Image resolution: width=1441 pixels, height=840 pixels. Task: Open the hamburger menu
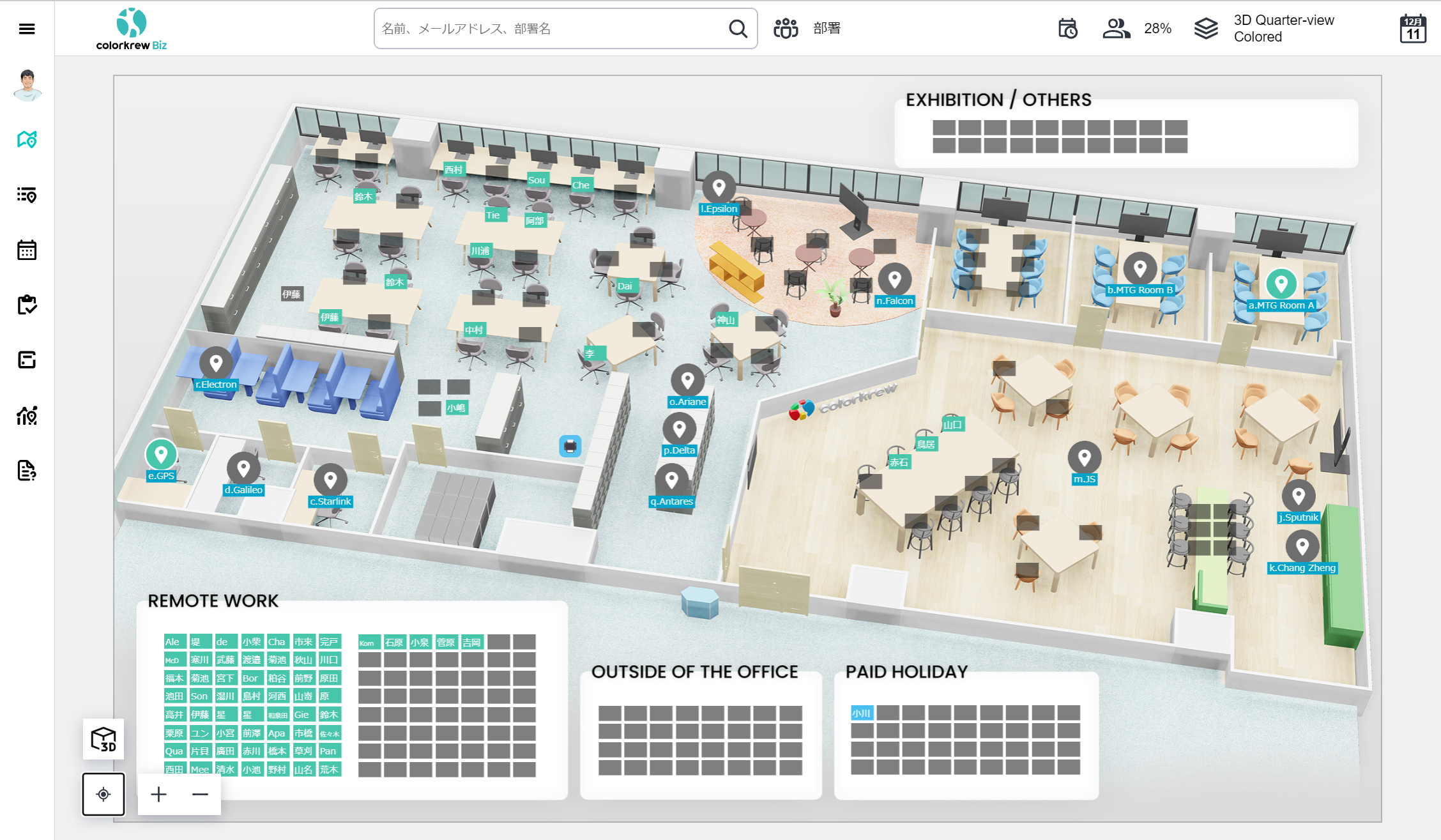pos(27,29)
